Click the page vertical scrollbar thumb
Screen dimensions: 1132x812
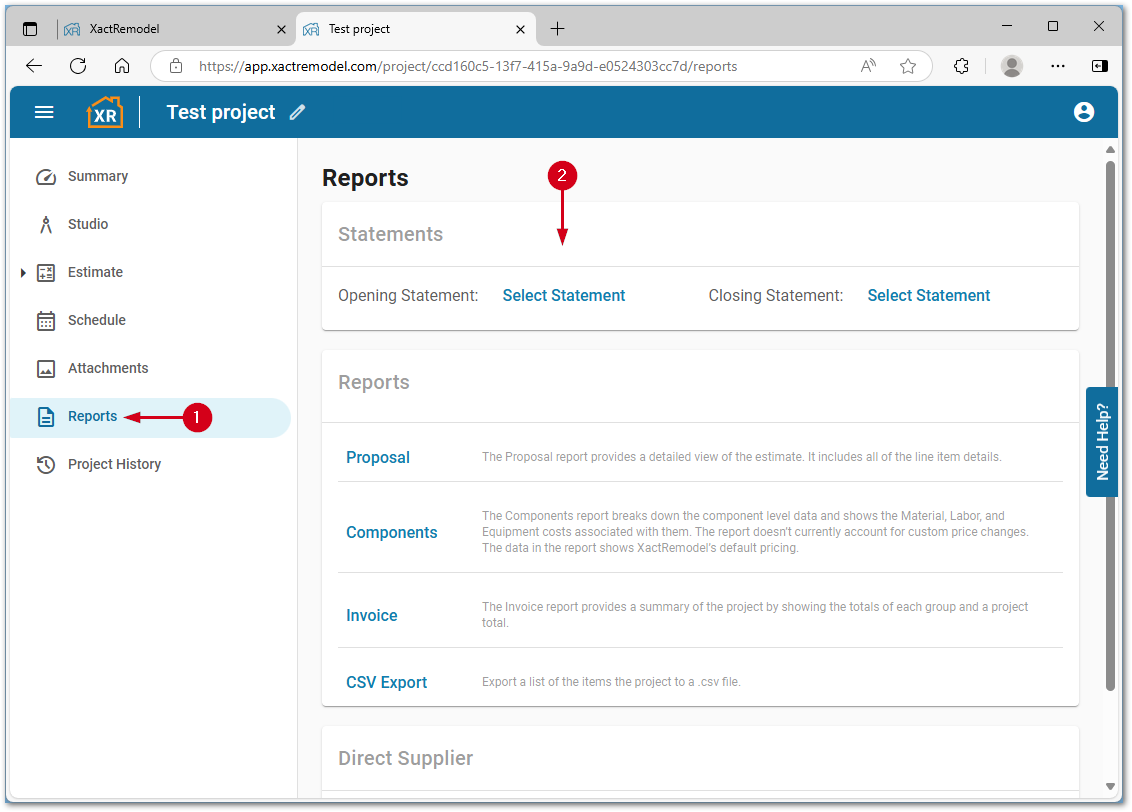[1110, 424]
